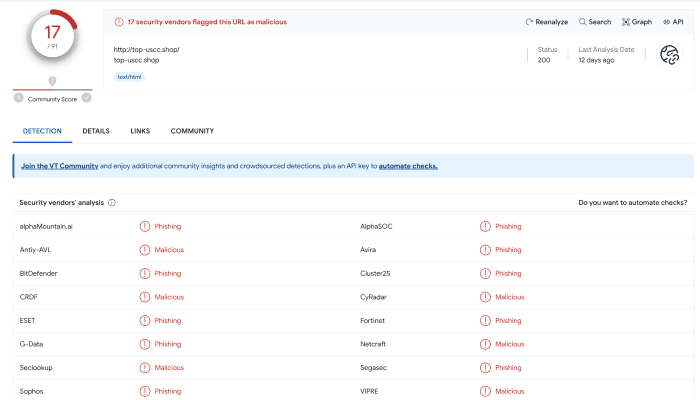Click the Phishing verdict for Fortinet
This screenshot has width=700, height=400.
point(508,321)
